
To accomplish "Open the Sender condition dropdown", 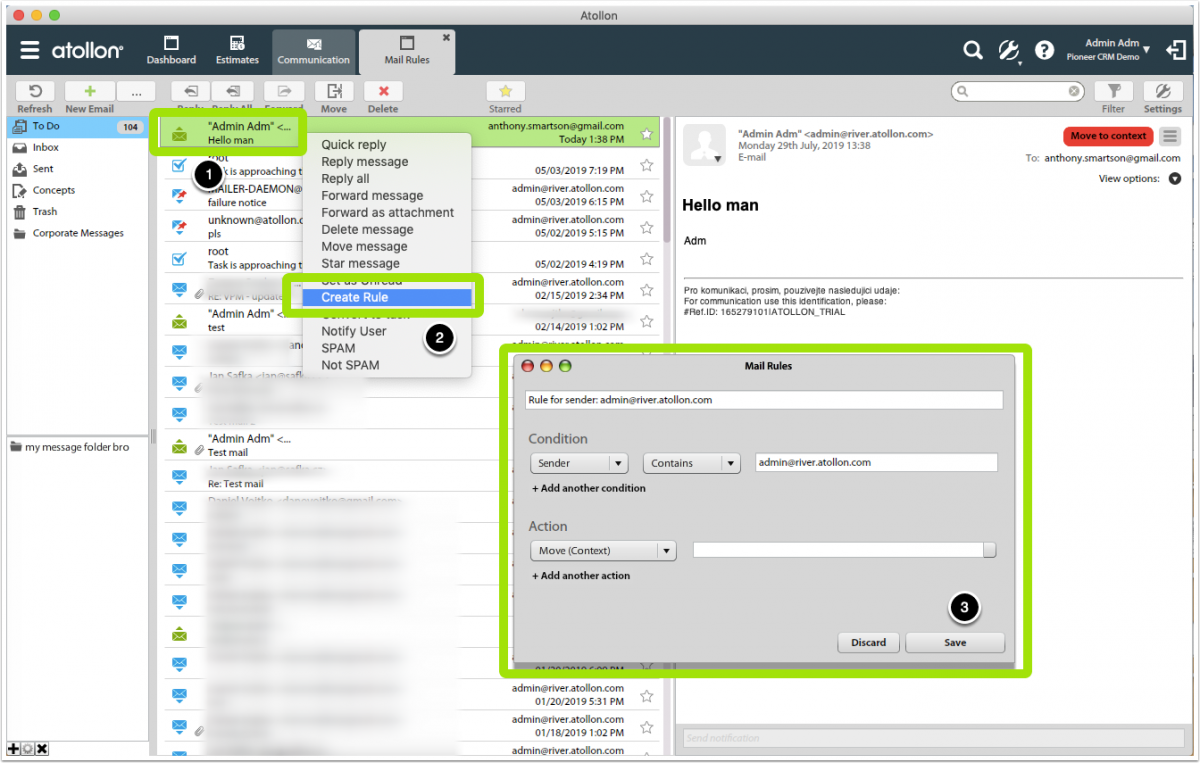I will (578, 463).
